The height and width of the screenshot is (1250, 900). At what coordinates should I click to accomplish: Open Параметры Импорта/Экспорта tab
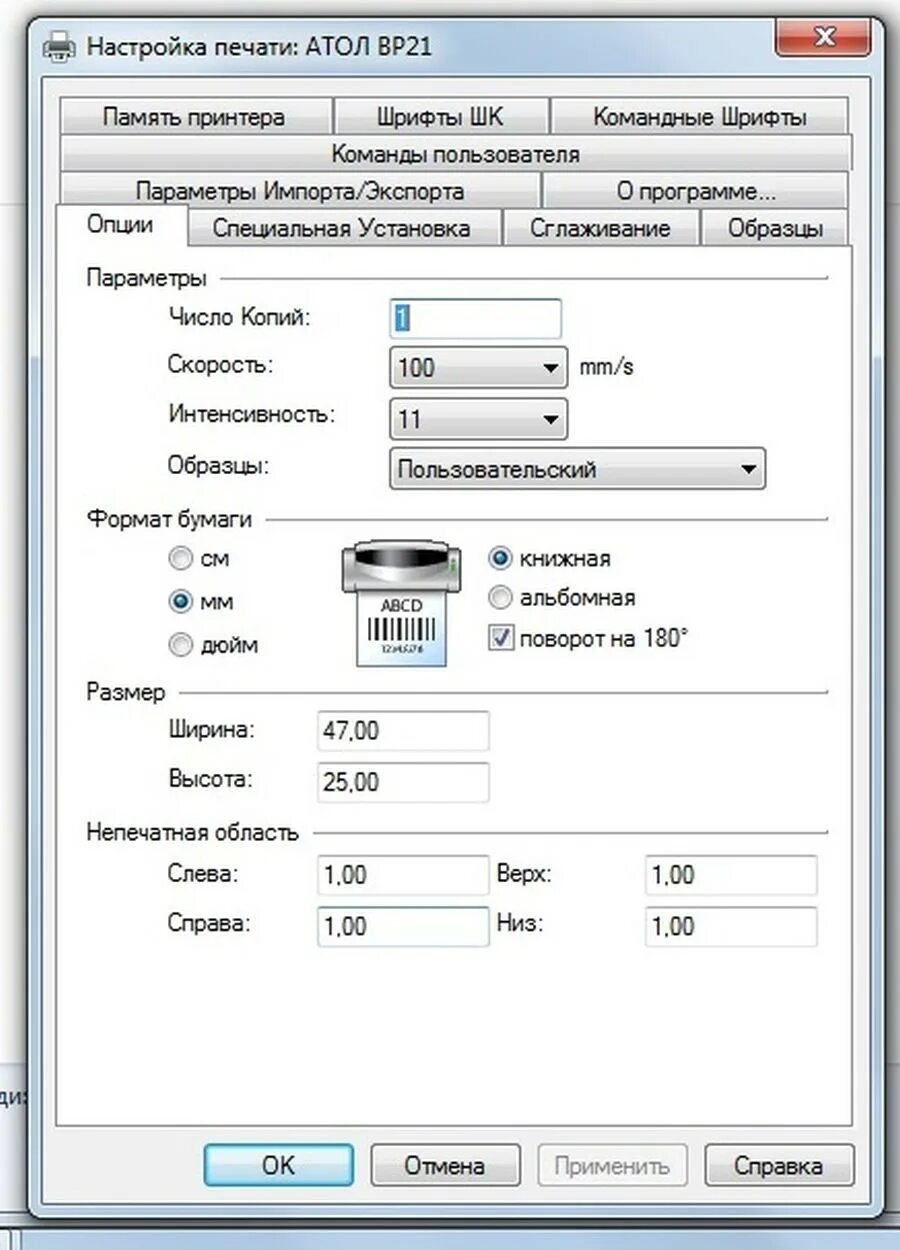pyautogui.click(x=299, y=191)
